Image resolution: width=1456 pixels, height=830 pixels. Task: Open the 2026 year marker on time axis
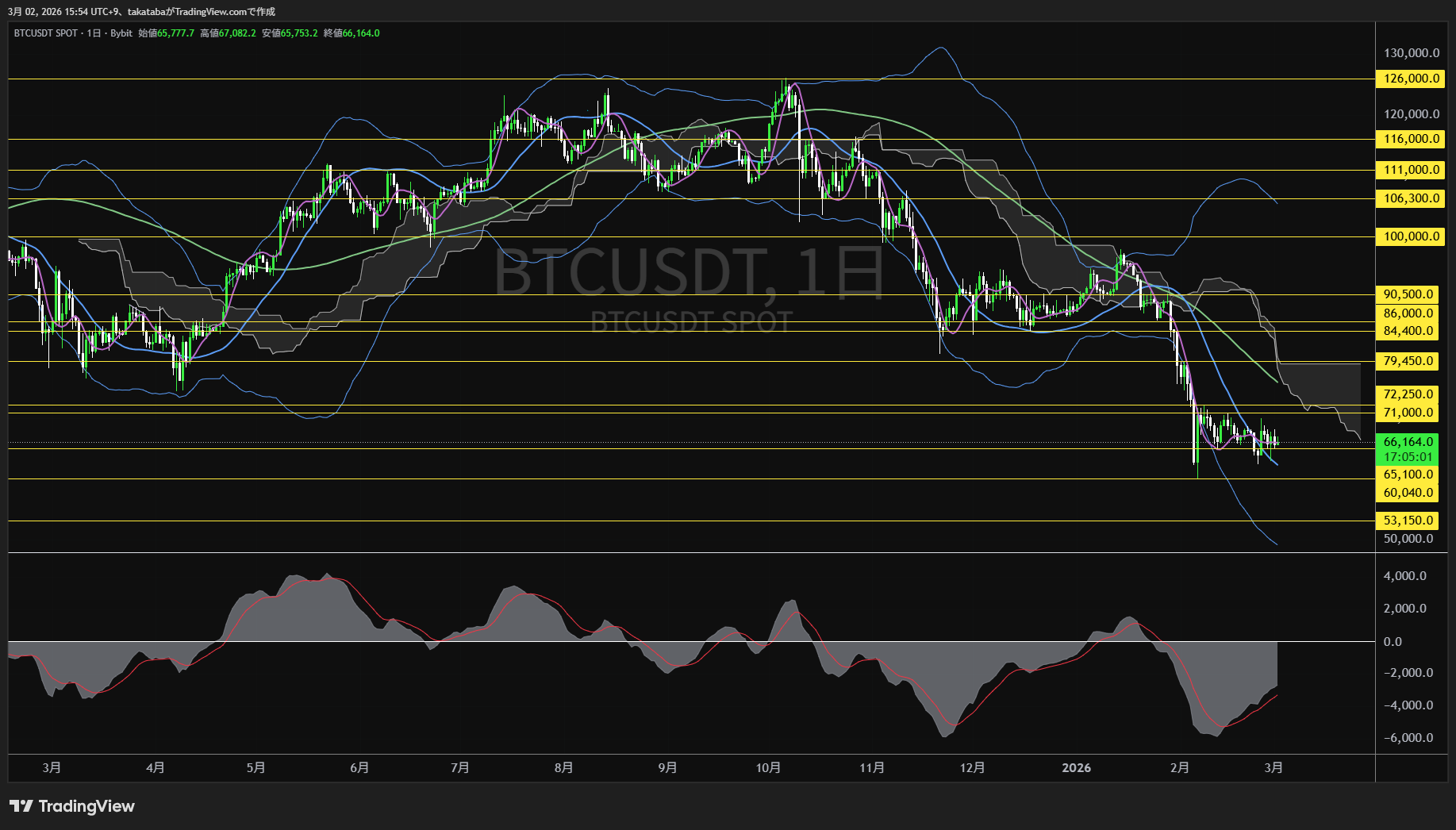[x=1077, y=767]
